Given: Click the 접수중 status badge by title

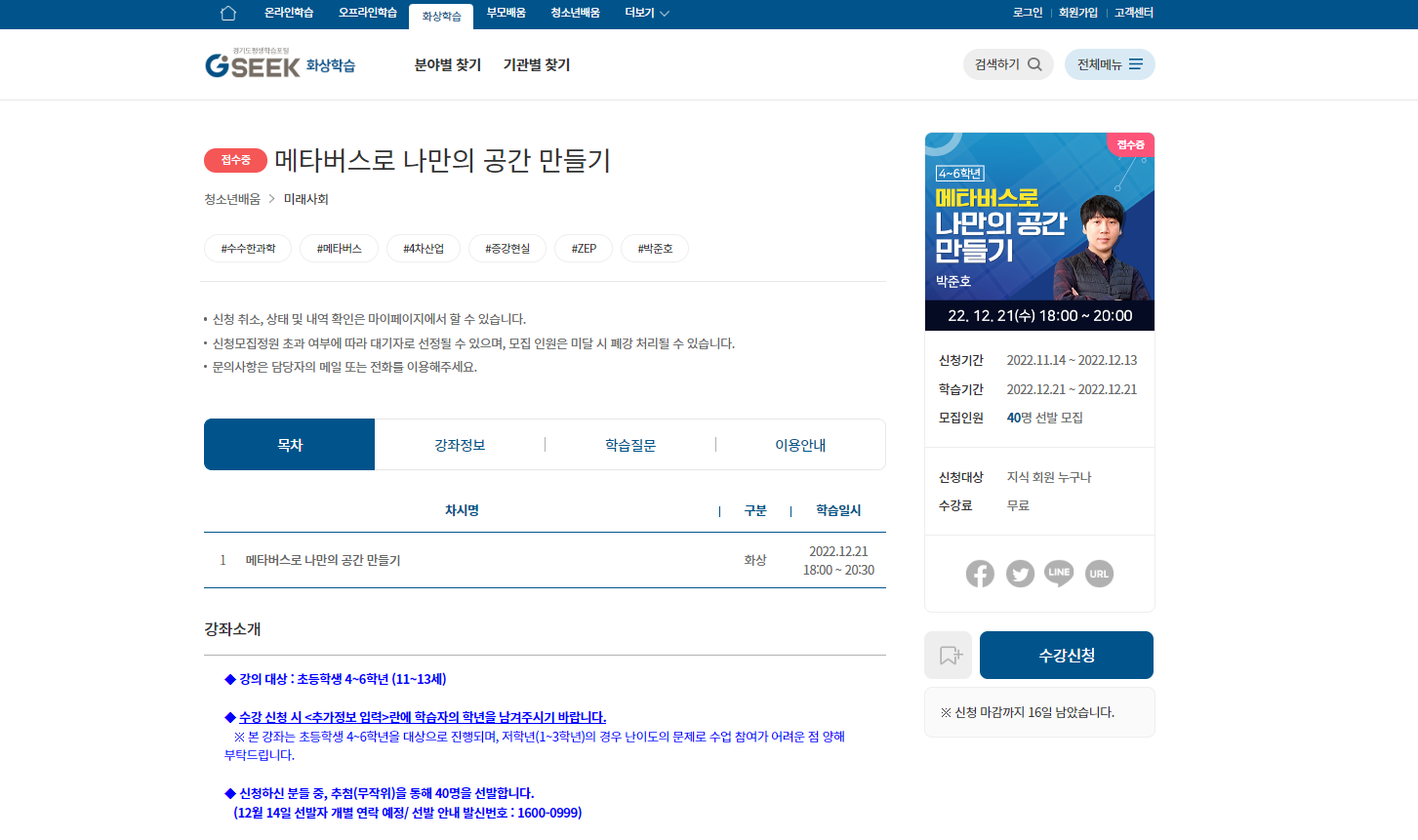Looking at the screenshot, I should (235, 160).
